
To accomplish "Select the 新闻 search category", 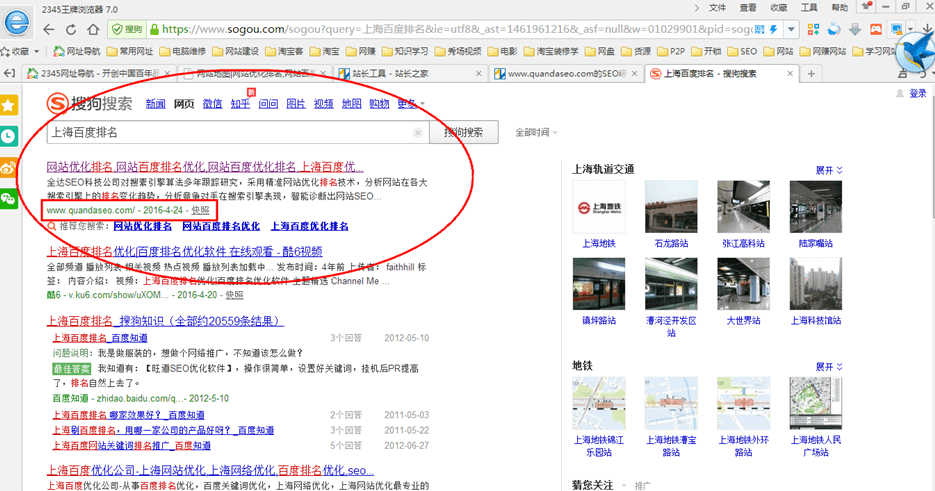I will pyautogui.click(x=156, y=104).
